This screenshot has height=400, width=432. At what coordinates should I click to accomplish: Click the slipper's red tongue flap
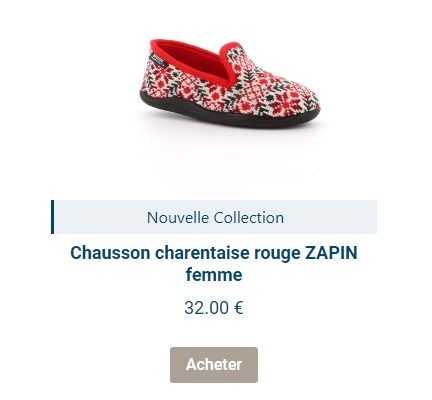click(x=232, y=58)
